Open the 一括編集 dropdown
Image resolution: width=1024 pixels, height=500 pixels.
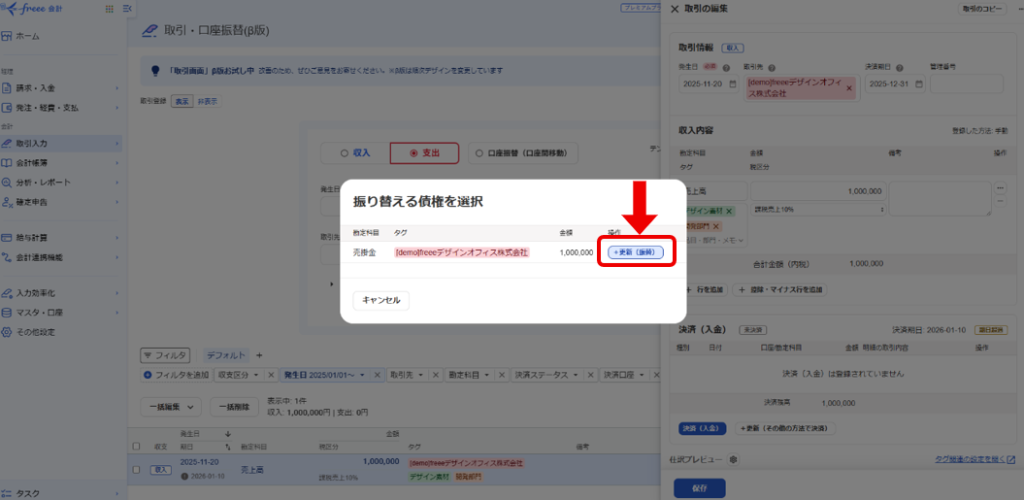(171, 407)
